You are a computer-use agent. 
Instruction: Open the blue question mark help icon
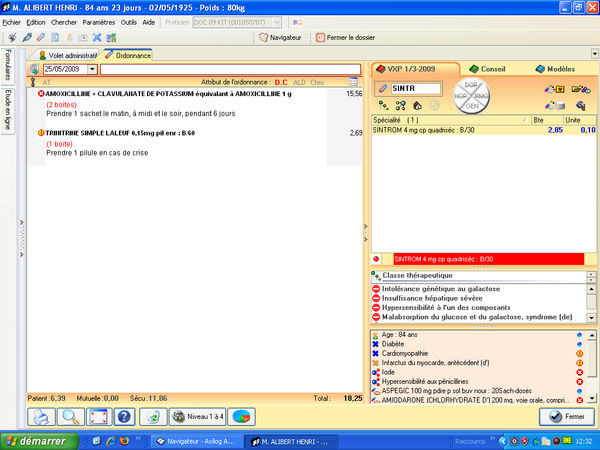tap(124, 416)
